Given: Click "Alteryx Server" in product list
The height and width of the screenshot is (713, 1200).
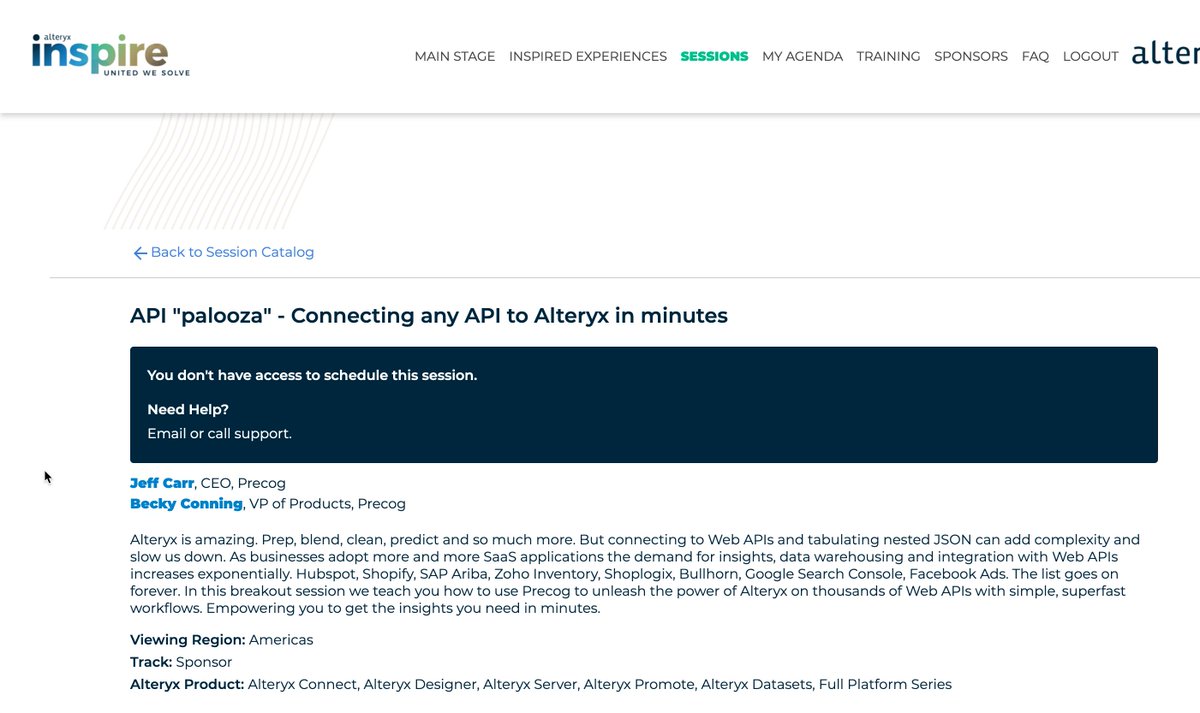Looking at the screenshot, I should pyautogui.click(x=529, y=685).
